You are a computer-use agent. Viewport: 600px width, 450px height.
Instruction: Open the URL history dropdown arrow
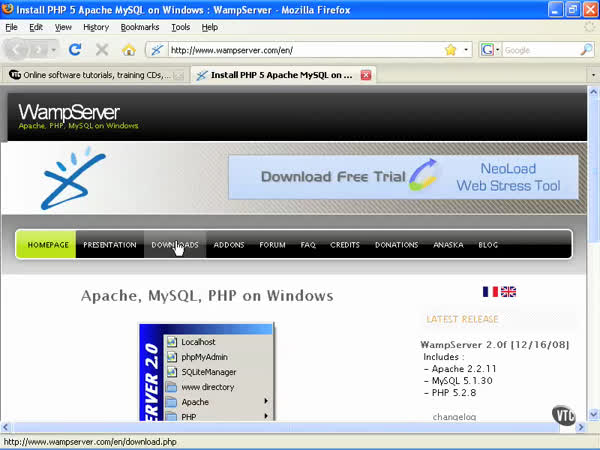[465, 49]
